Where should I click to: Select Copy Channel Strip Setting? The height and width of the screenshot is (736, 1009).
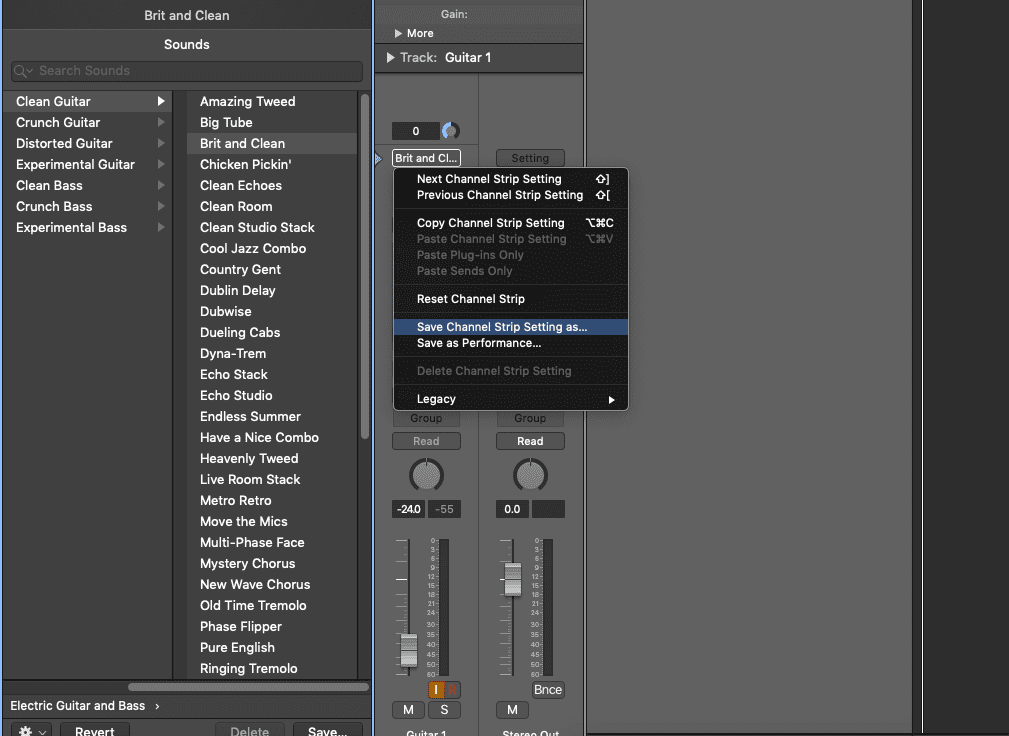[x=511, y=223]
